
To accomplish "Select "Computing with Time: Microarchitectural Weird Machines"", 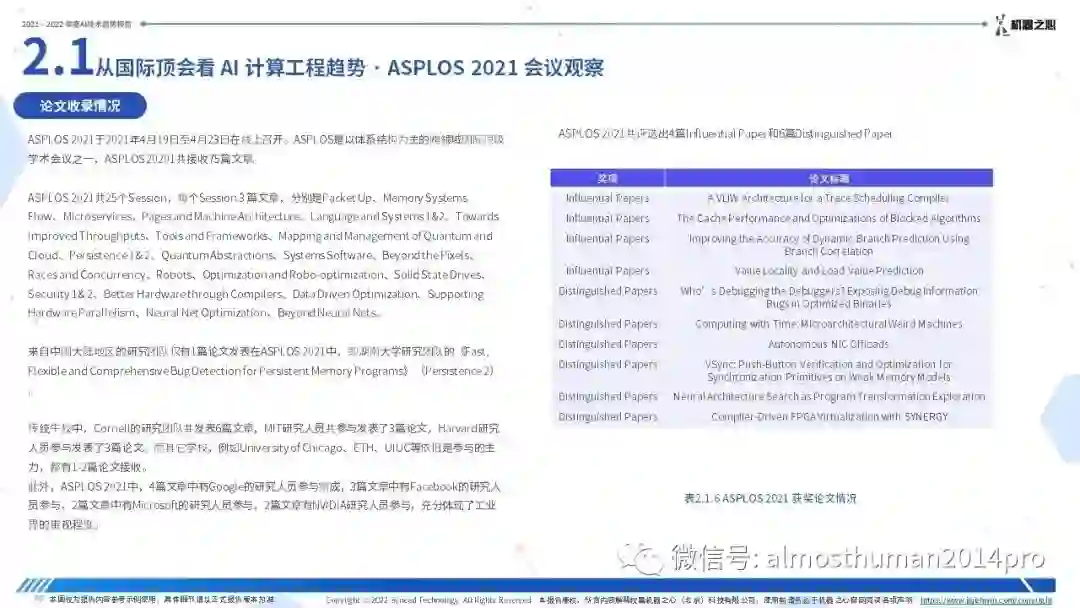I will coord(829,324).
